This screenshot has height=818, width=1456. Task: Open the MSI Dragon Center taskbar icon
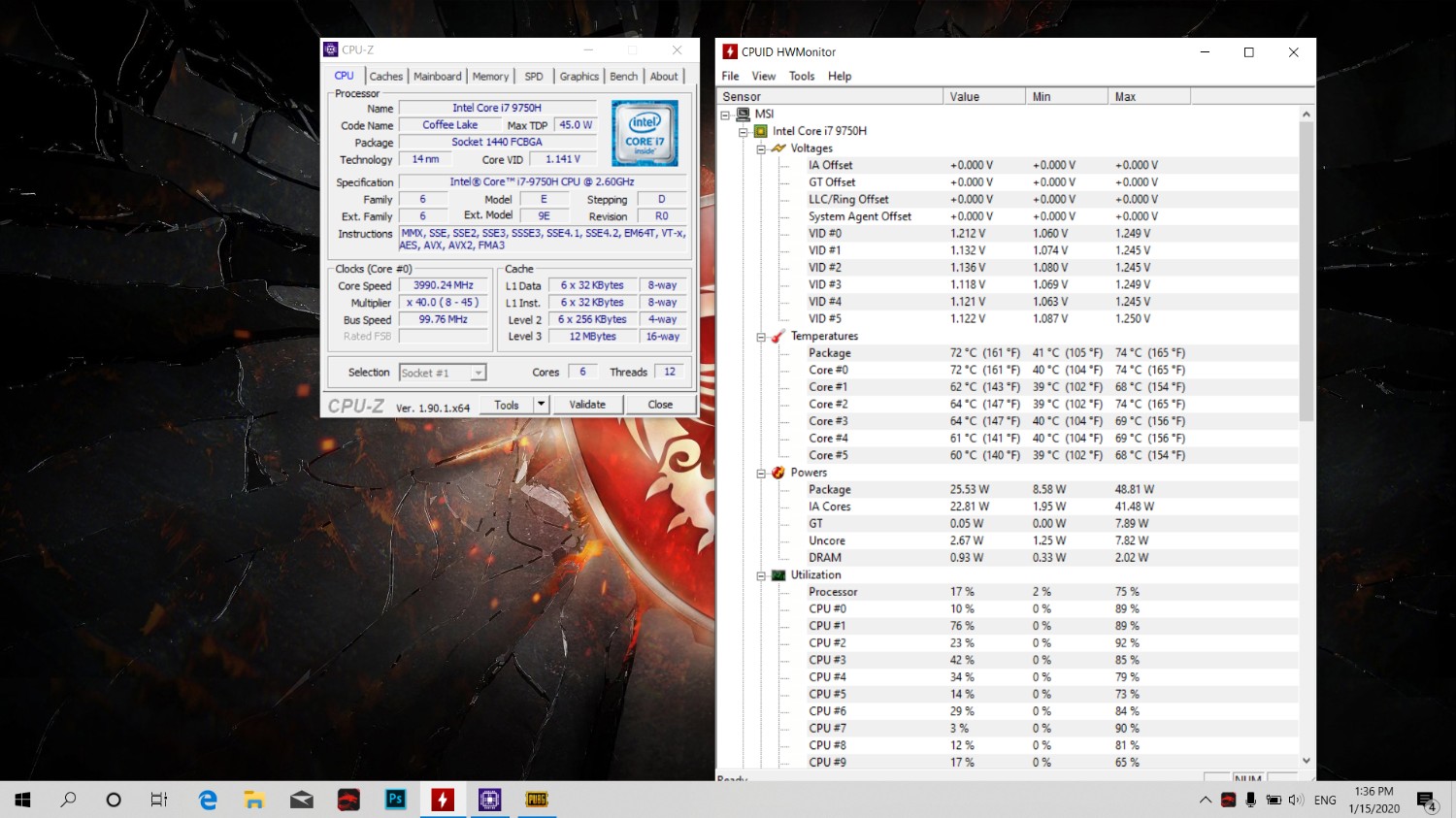pyautogui.click(x=348, y=800)
